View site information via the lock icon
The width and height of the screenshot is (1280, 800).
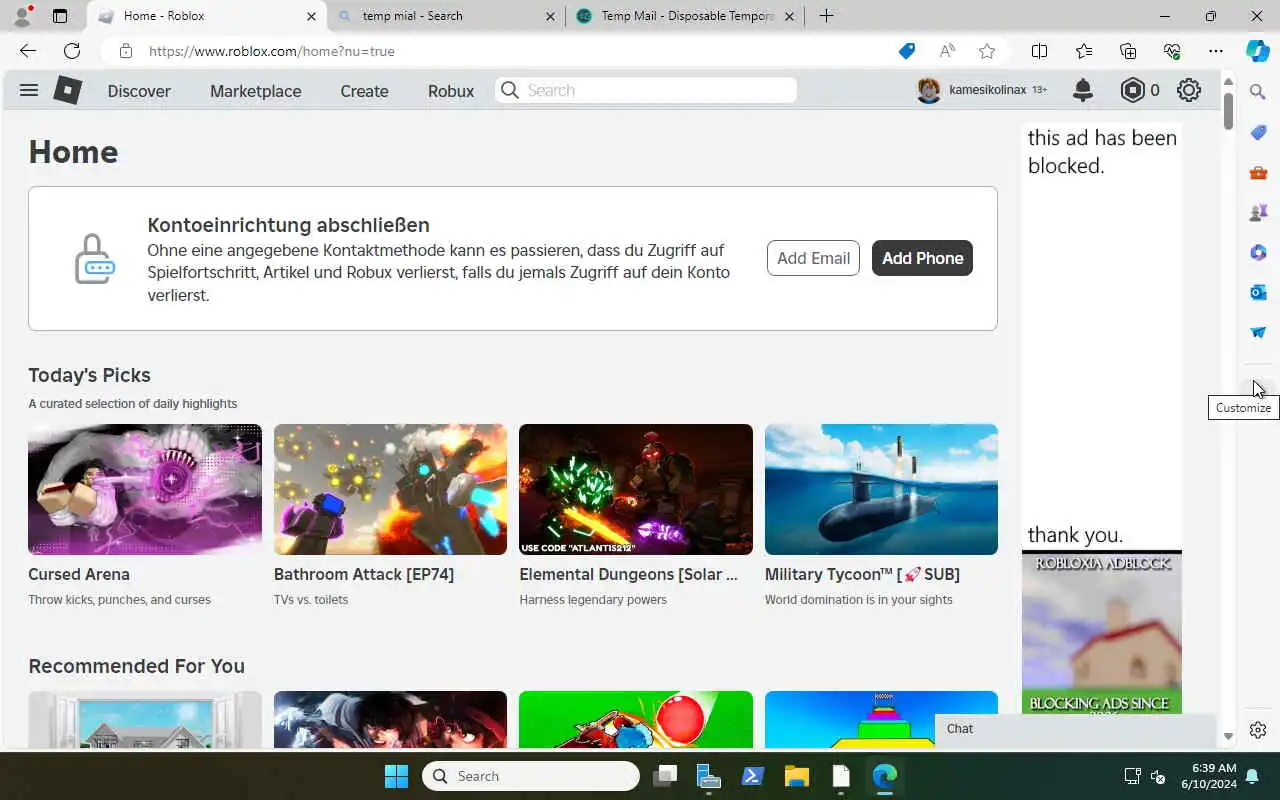125,51
